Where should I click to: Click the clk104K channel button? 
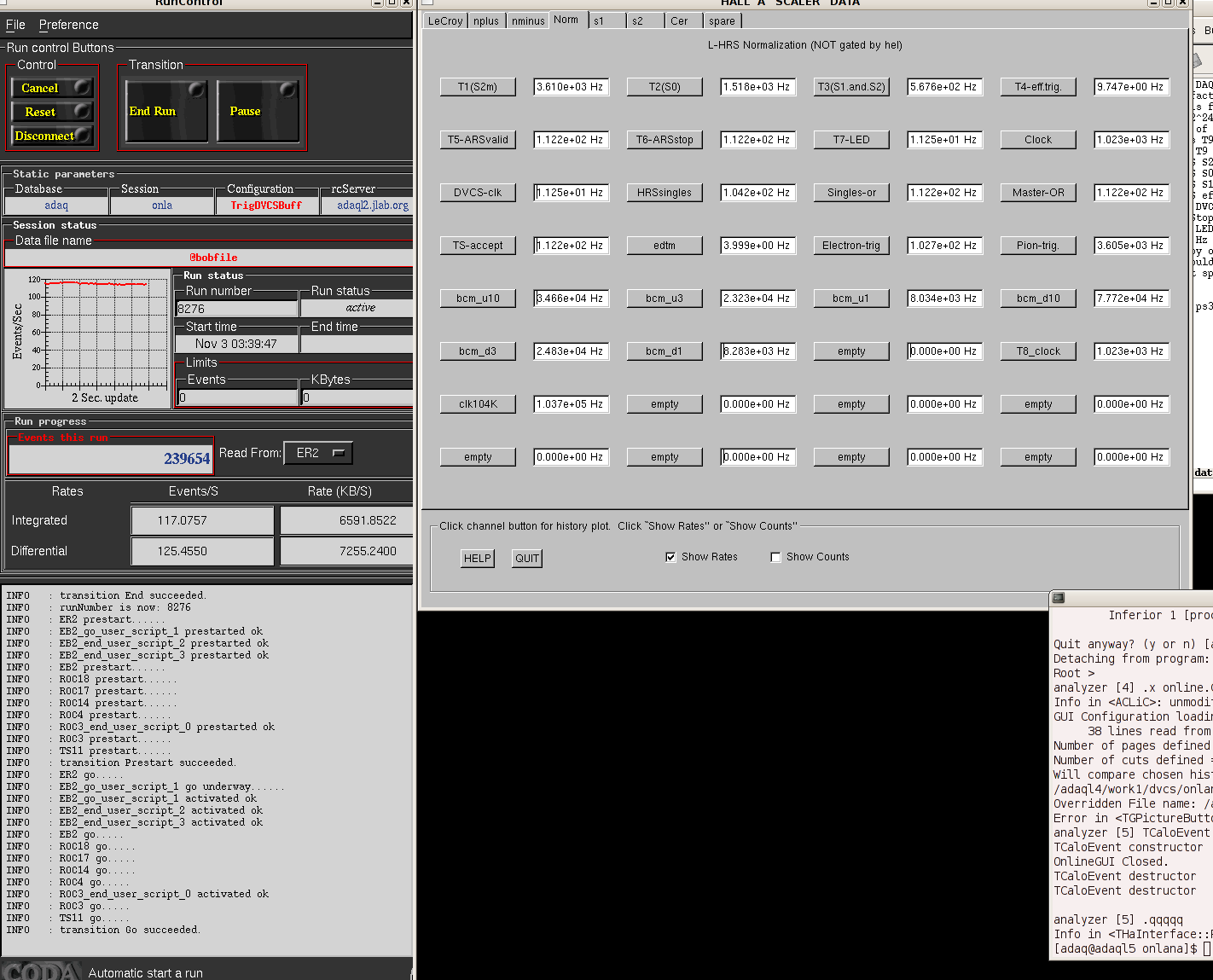(478, 404)
